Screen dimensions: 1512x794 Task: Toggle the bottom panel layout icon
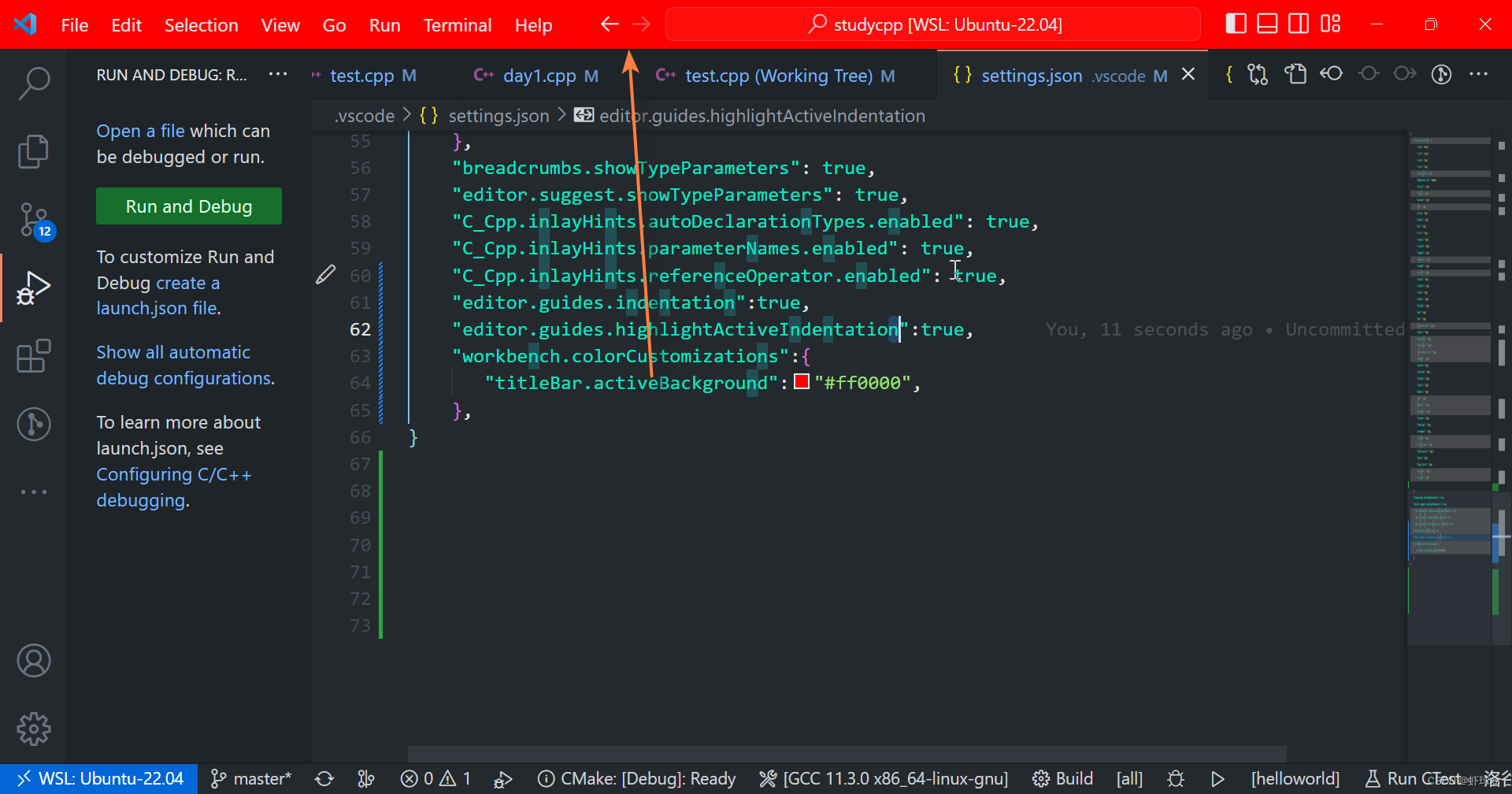[x=1267, y=24]
